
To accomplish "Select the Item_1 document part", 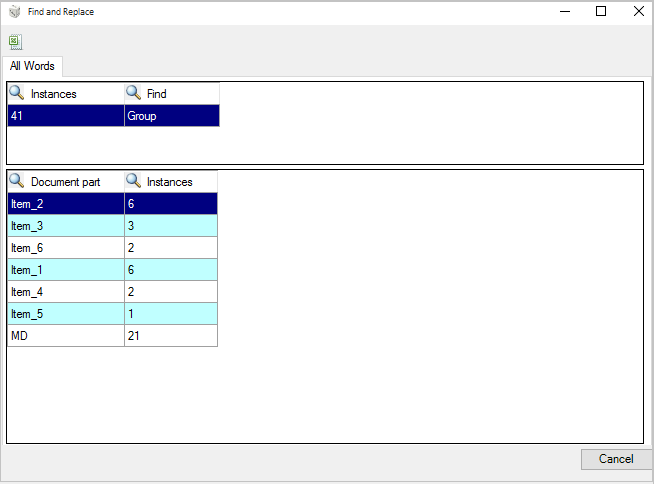I will [66, 270].
